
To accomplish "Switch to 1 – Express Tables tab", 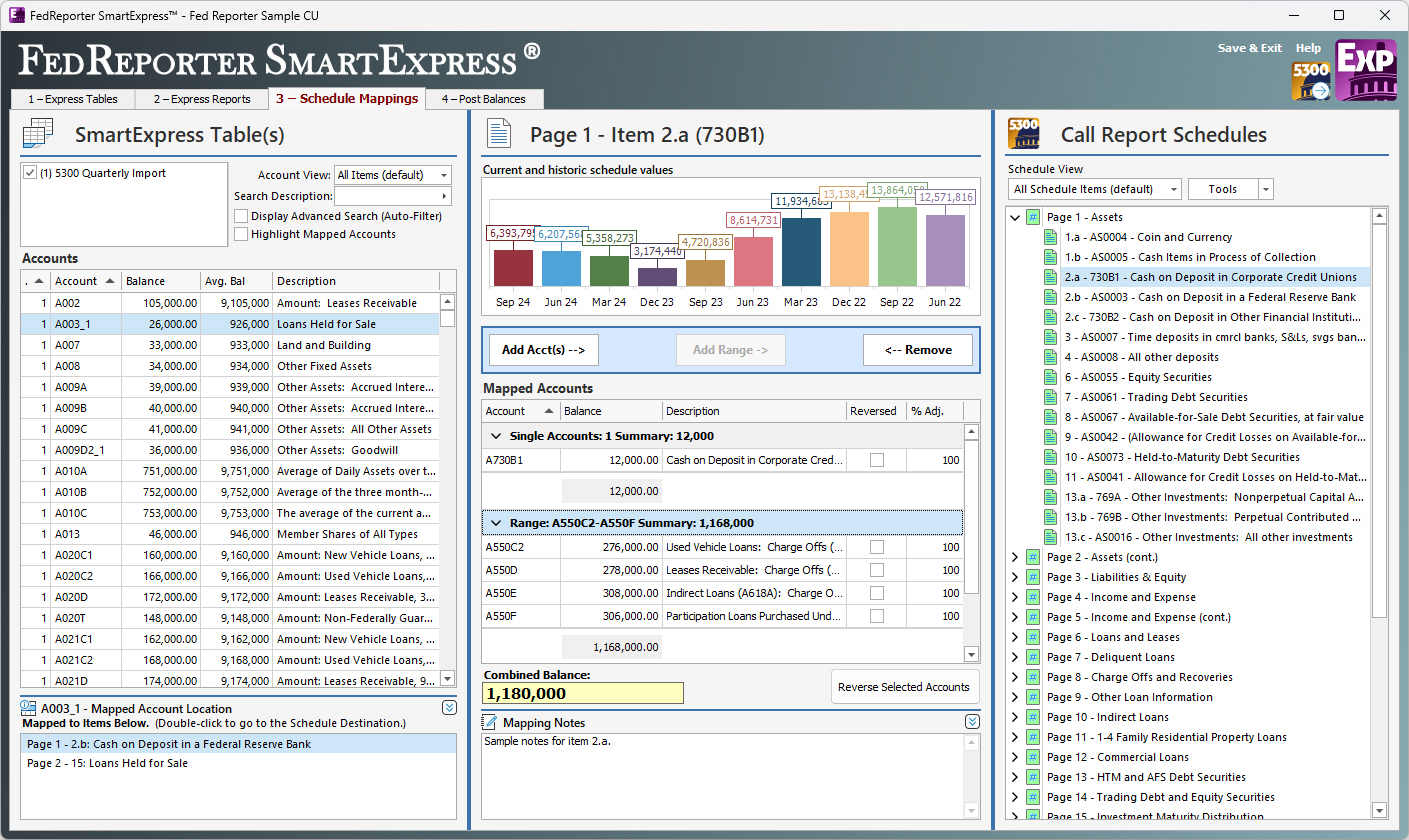I will [73, 99].
